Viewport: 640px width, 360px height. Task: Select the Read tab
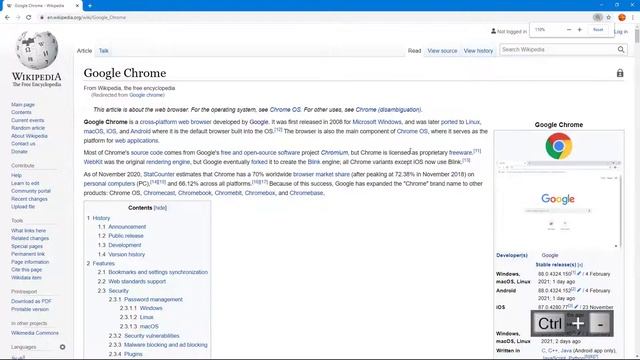click(414, 51)
